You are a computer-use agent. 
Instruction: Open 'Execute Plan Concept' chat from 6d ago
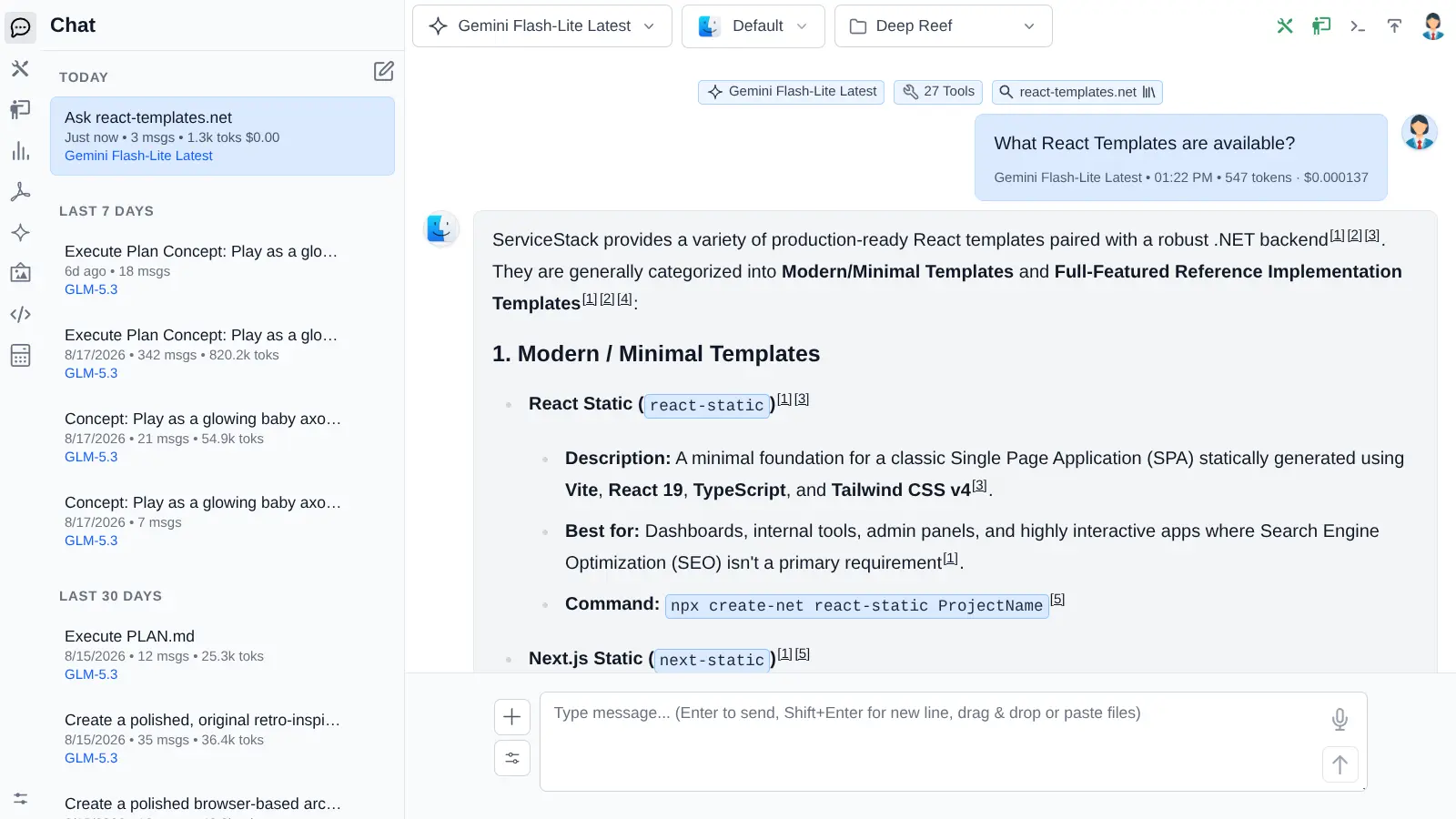click(x=222, y=269)
